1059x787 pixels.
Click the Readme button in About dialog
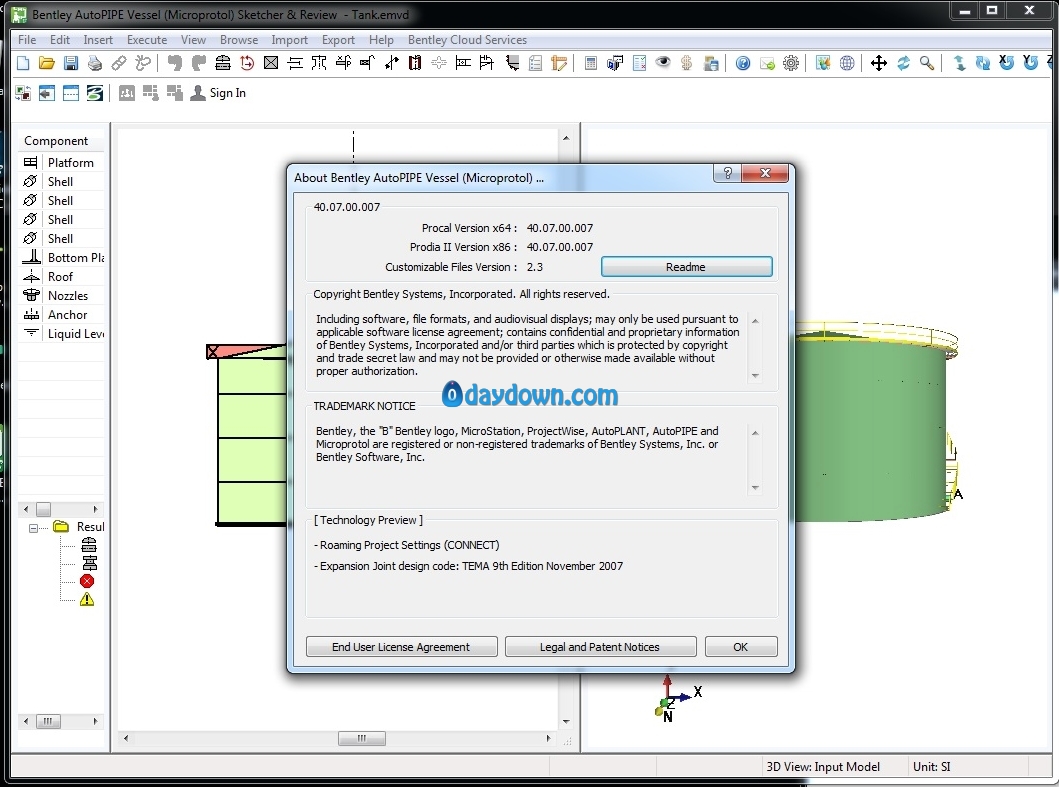[686, 267]
